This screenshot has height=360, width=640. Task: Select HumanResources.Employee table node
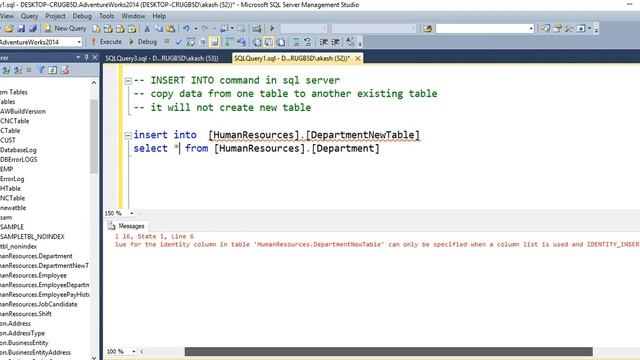point(33,275)
